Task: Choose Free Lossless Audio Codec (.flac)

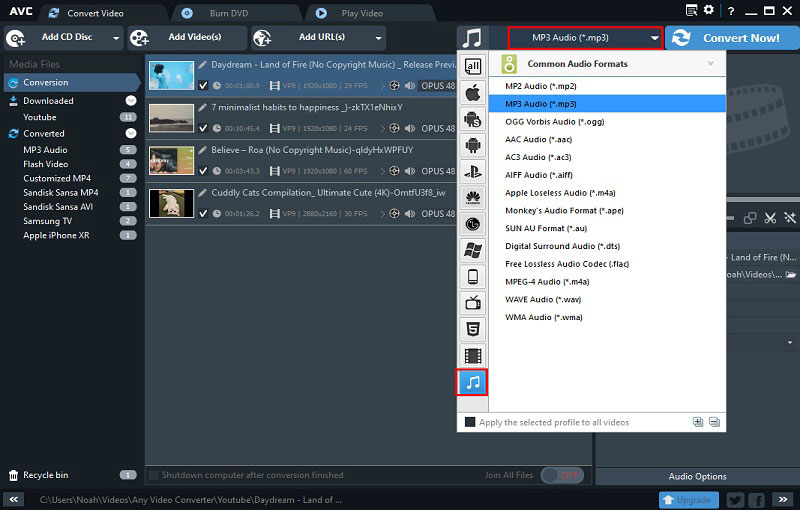Action: [607, 264]
